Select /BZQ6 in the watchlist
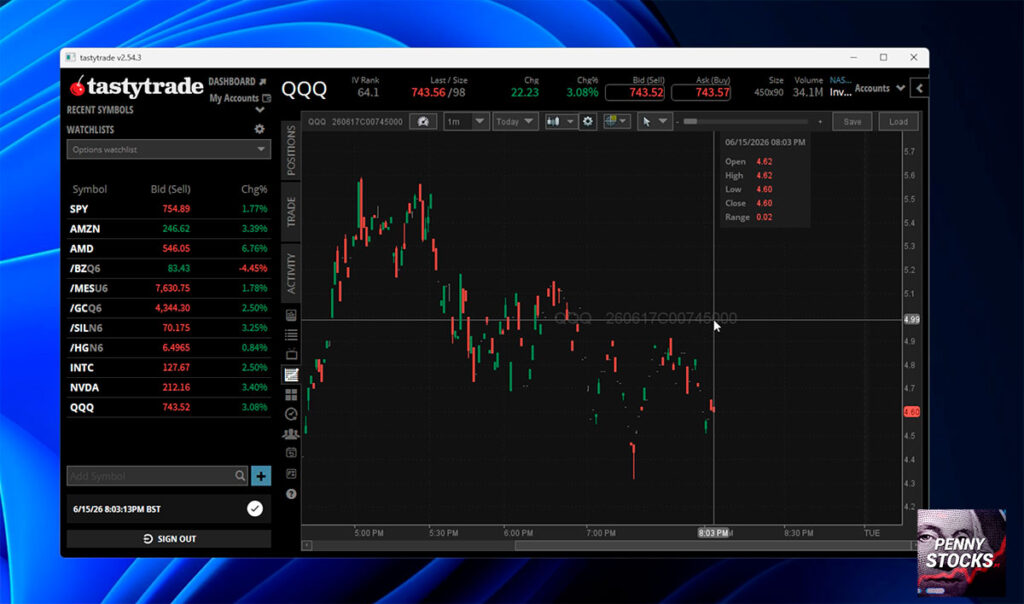Viewport: 1024px width, 604px height. [168, 268]
